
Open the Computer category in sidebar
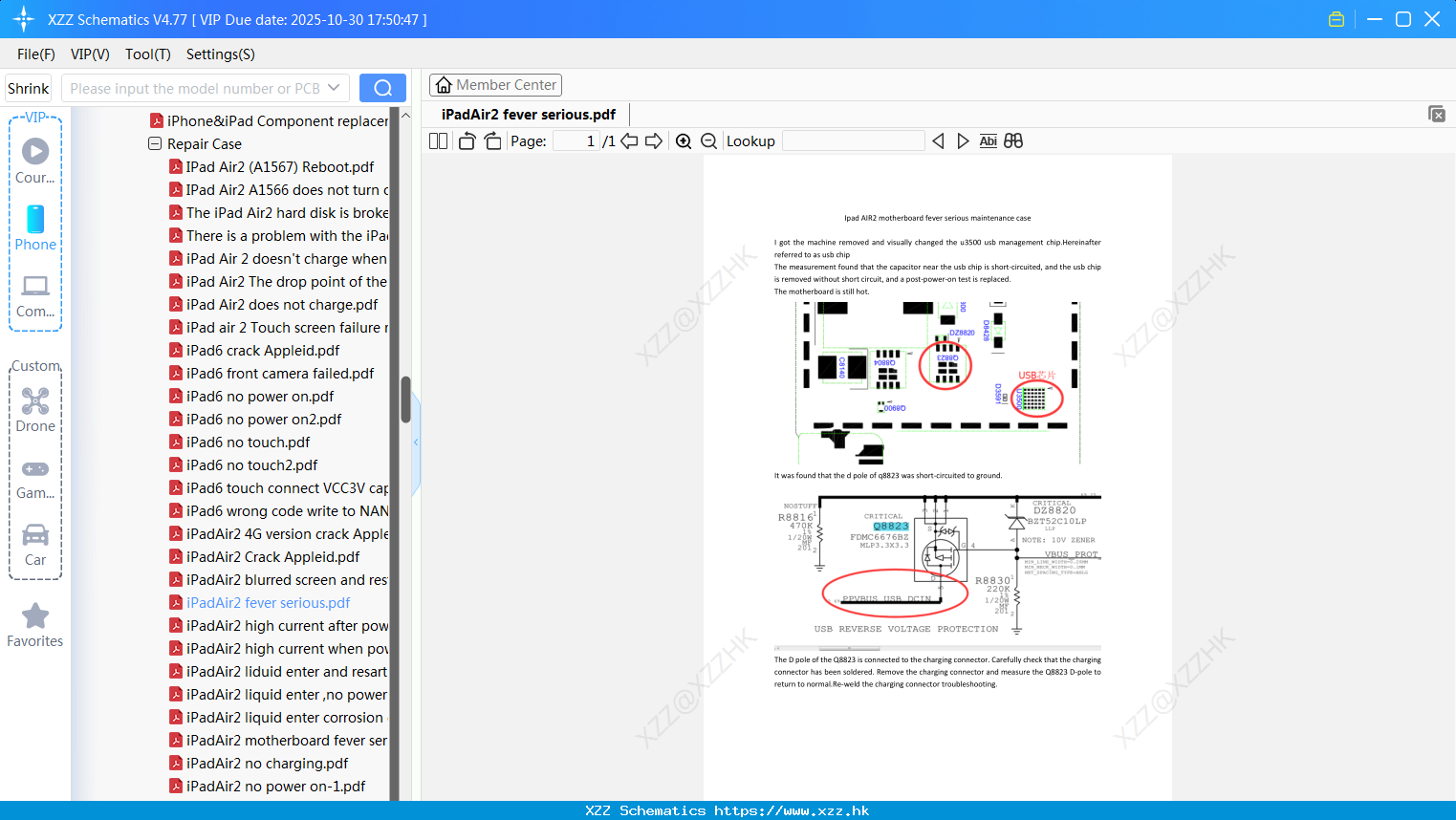[x=35, y=295]
